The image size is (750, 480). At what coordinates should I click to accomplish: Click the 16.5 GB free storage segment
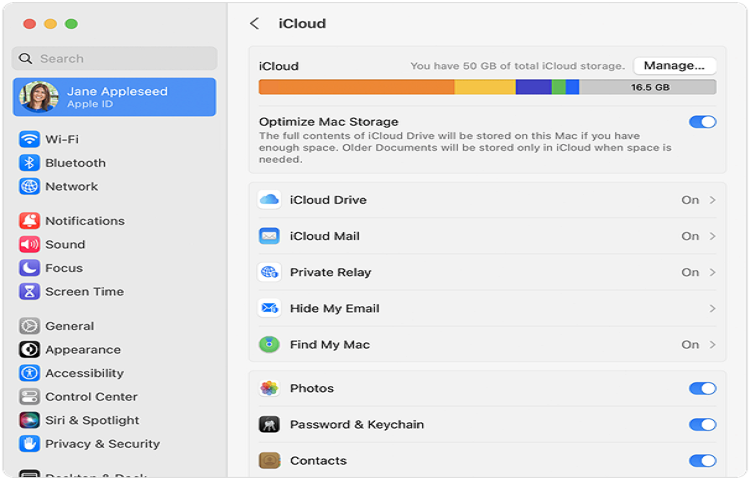click(648, 87)
